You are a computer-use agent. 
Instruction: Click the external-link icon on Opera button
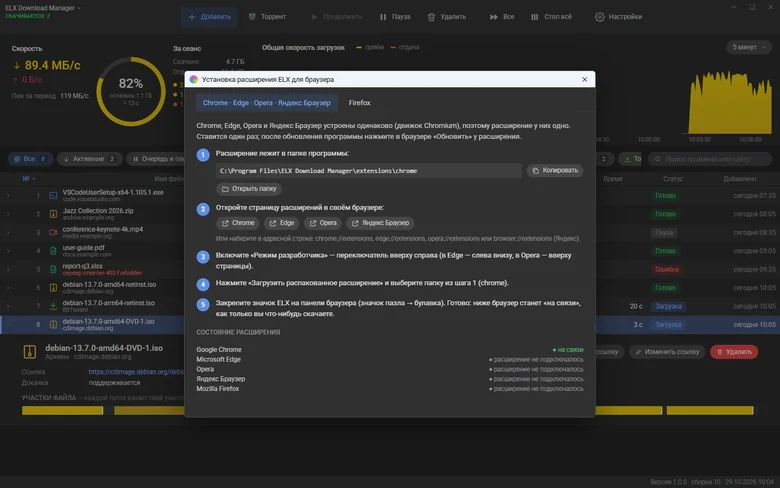pos(313,223)
